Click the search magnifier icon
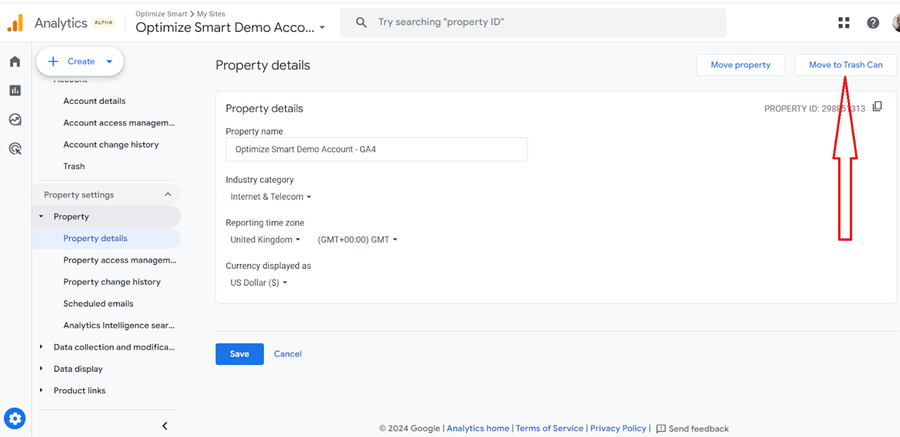 tap(361, 22)
